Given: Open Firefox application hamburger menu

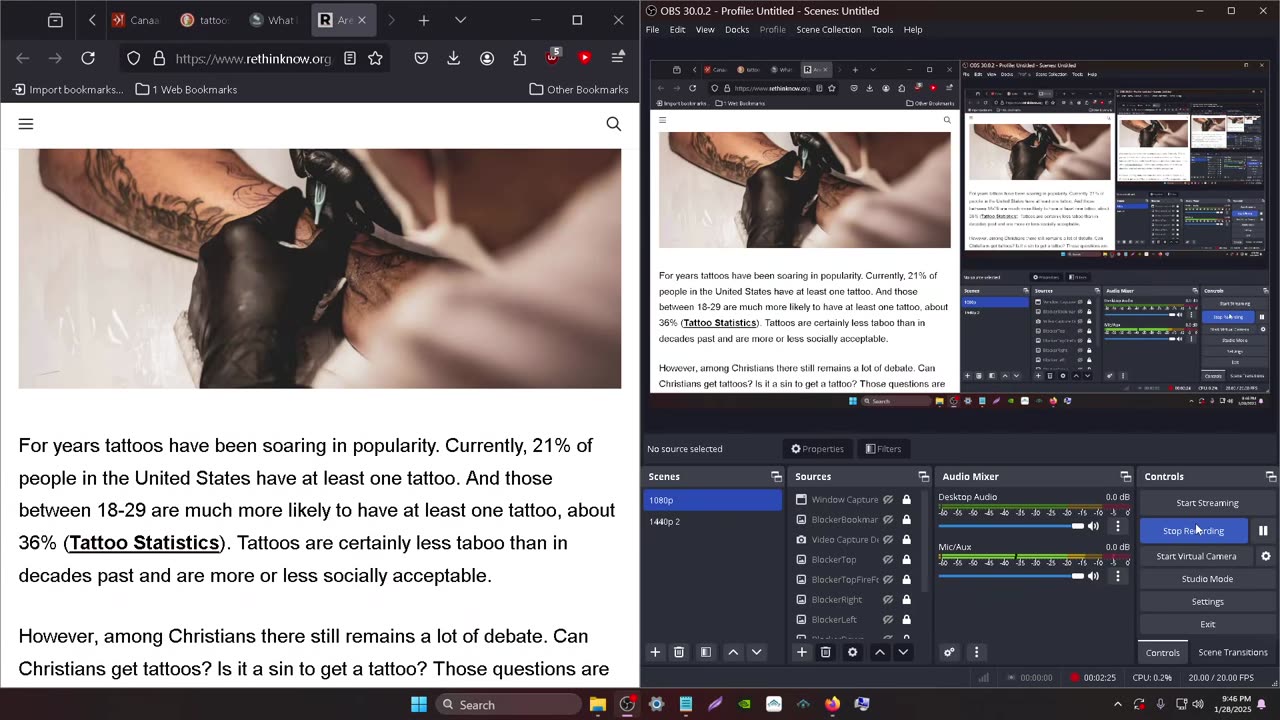Looking at the screenshot, I should coord(618,59).
